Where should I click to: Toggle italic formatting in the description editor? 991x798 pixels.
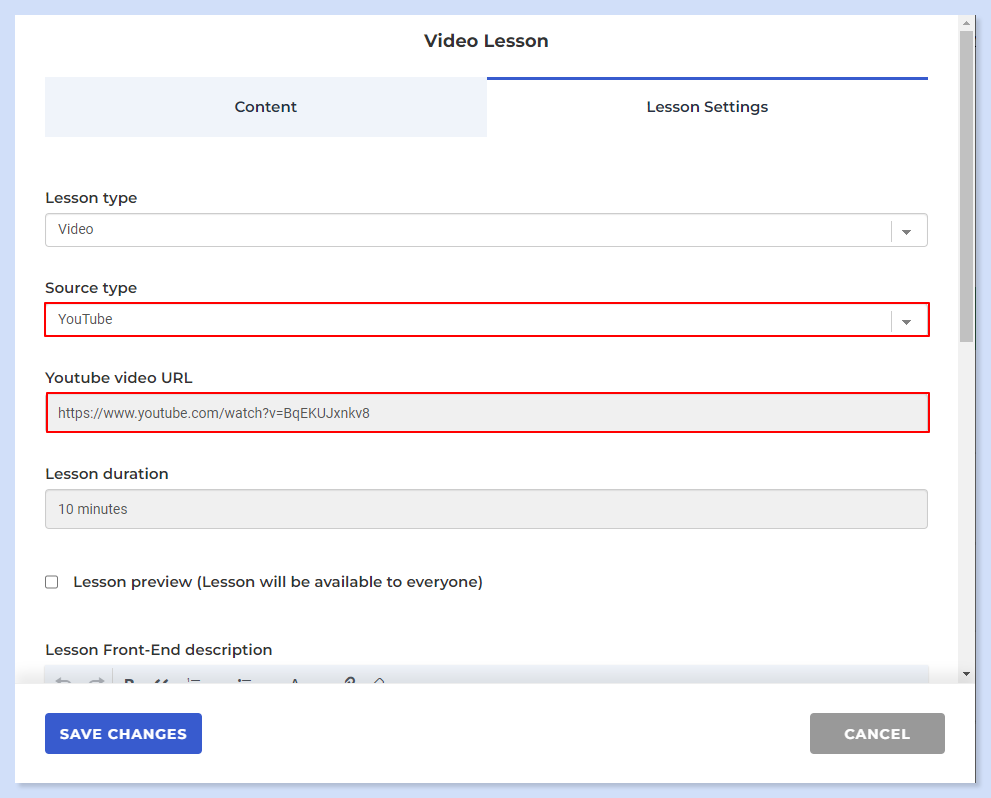point(161,680)
